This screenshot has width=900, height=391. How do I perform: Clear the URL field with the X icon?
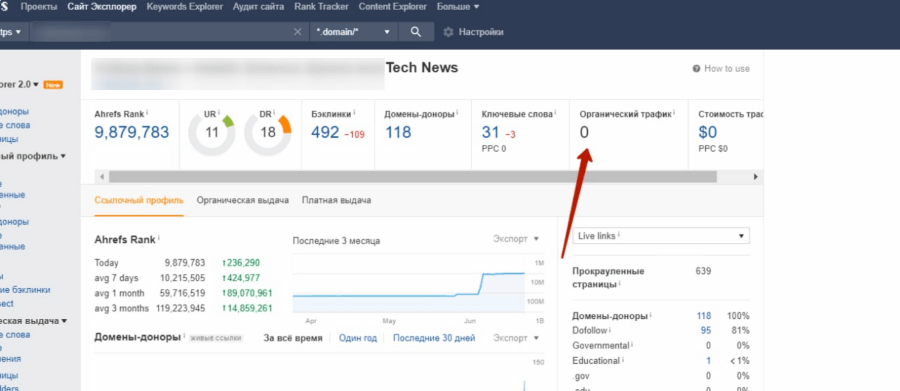point(297,32)
